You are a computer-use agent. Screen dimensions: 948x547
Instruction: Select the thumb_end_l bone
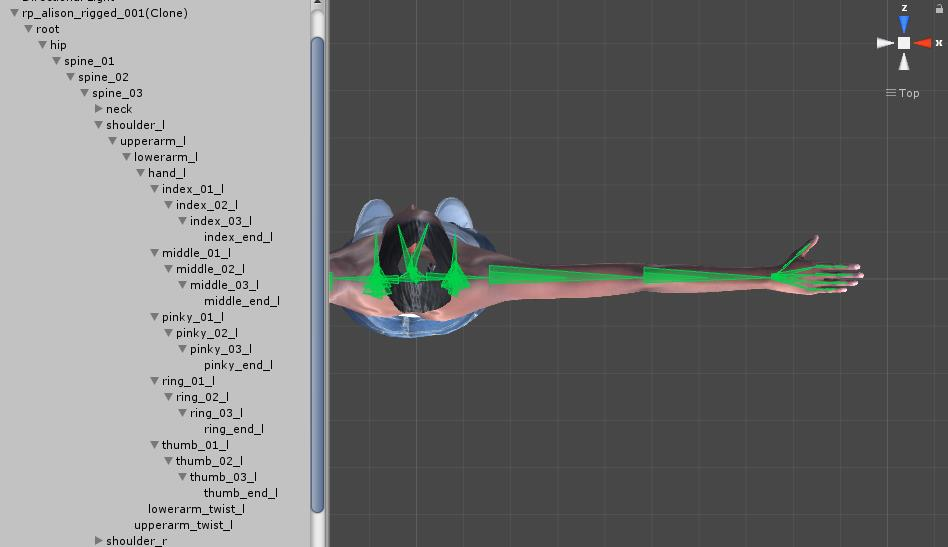(x=241, y=493)
